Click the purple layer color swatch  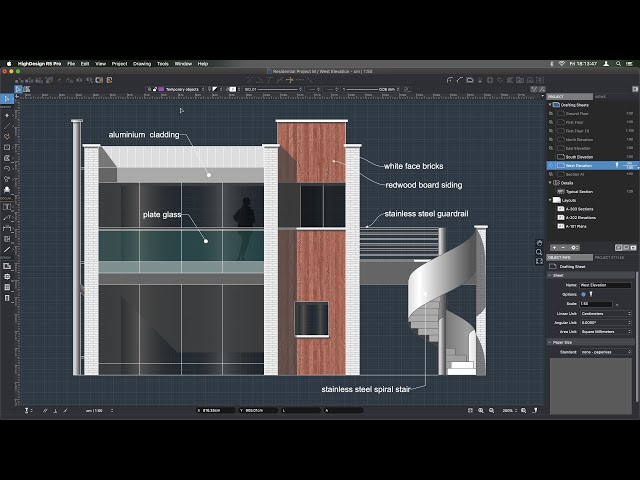(x=161, y=89)
